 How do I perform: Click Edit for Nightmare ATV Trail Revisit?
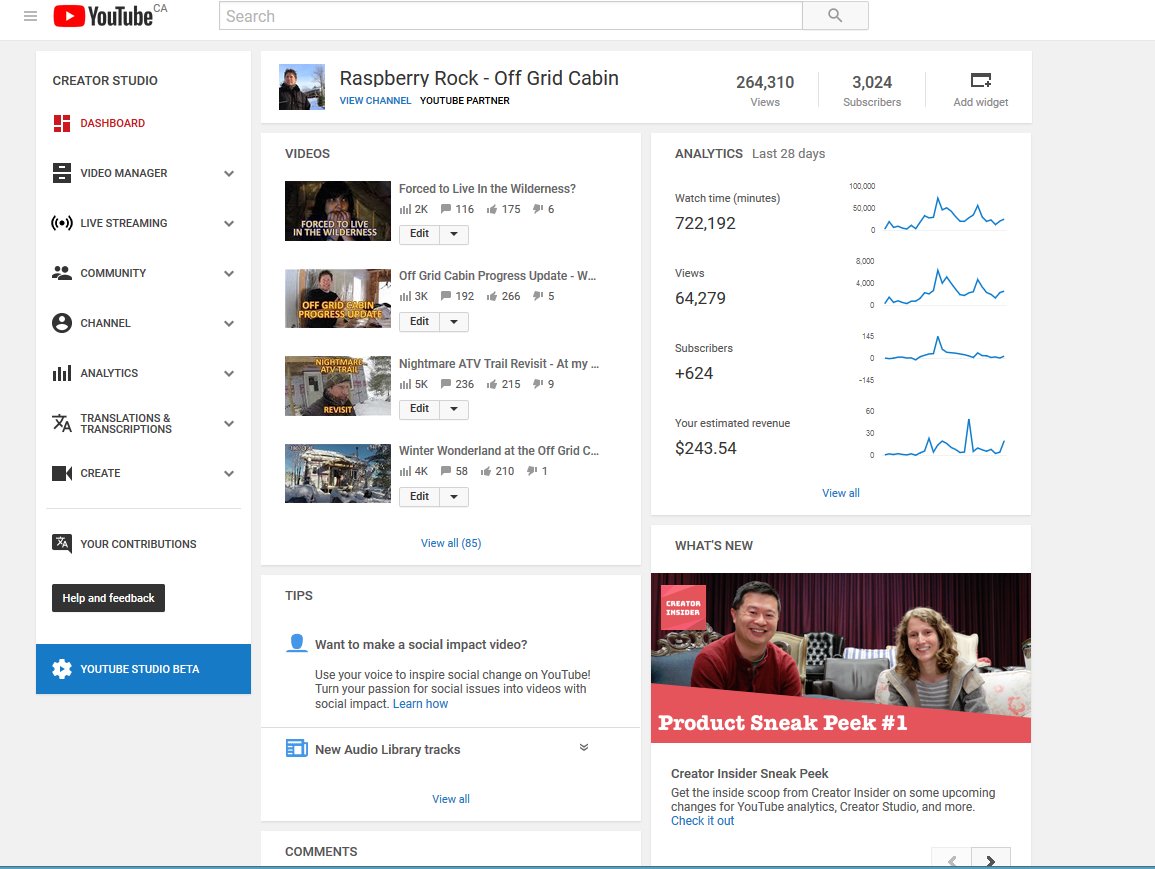point(419,409)
